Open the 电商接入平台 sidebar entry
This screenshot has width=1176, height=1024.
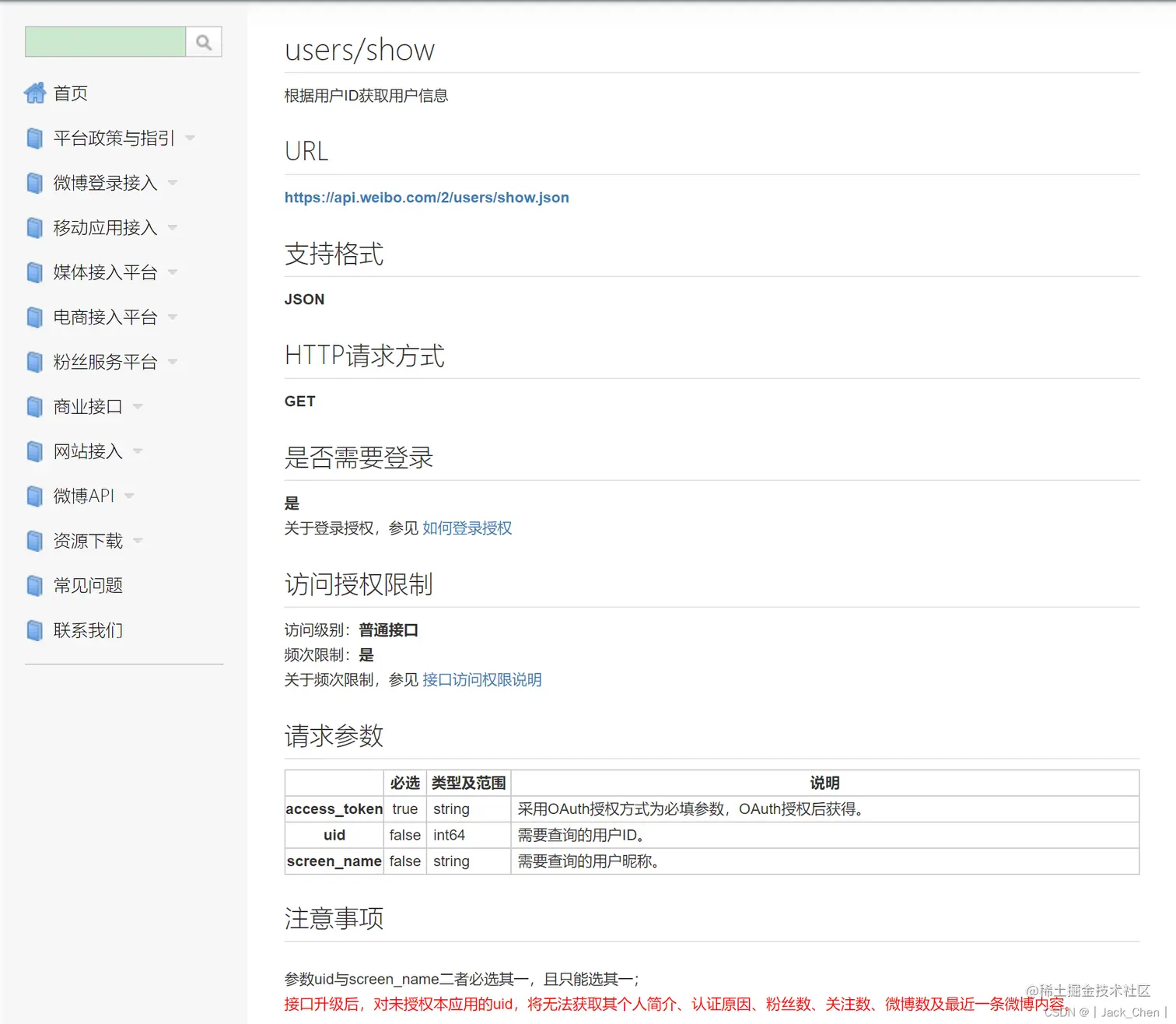click(x=172, y=317)
